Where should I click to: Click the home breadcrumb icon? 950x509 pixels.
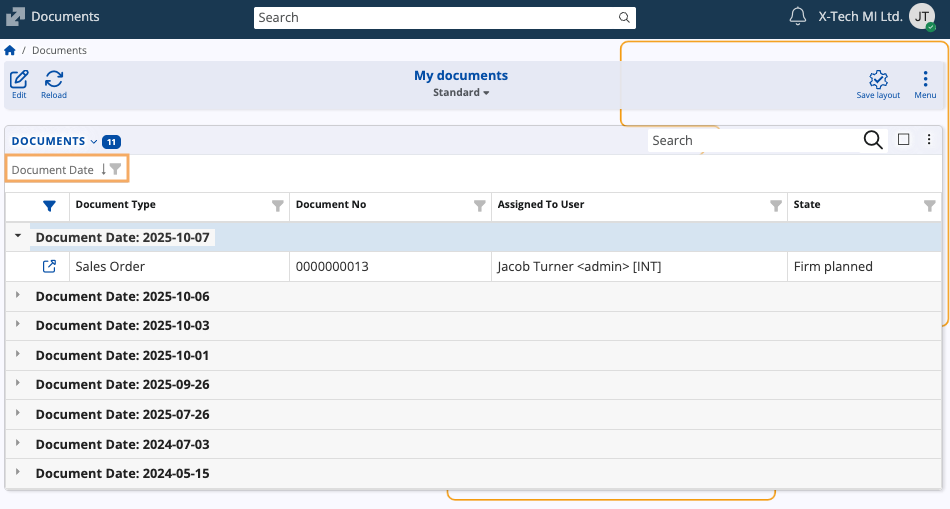pyautogui.click(x=10, y=50)
